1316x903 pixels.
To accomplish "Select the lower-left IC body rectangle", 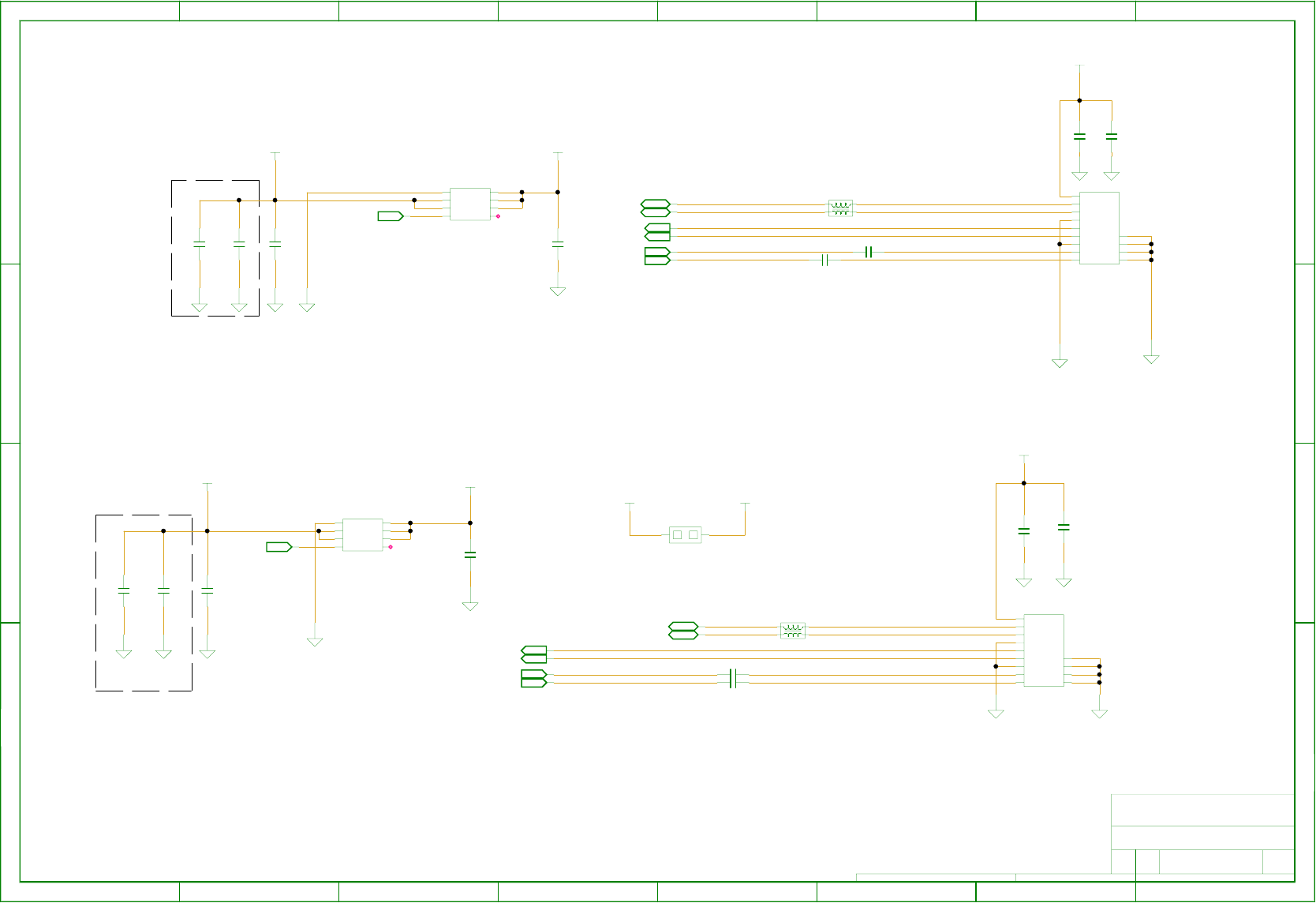I will click(x=363, y=535).
